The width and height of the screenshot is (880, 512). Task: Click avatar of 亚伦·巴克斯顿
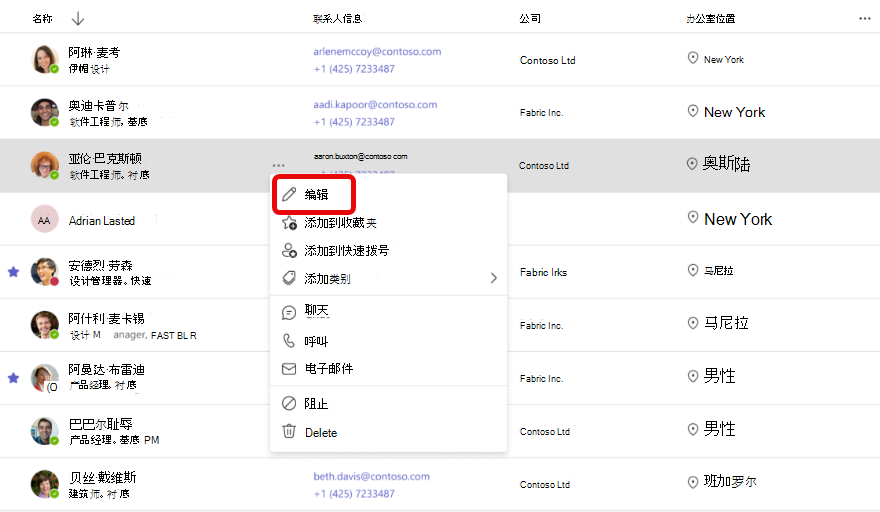(x=45, y=166)
